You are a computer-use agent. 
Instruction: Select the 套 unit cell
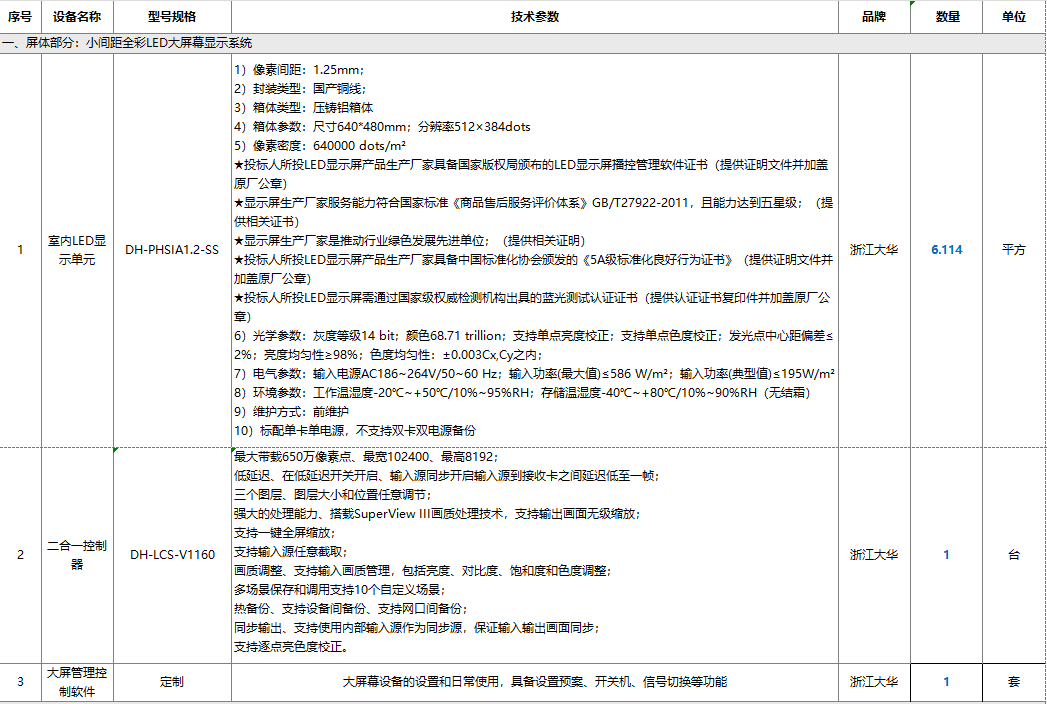pyautogui.click(x=1014, y=682)
